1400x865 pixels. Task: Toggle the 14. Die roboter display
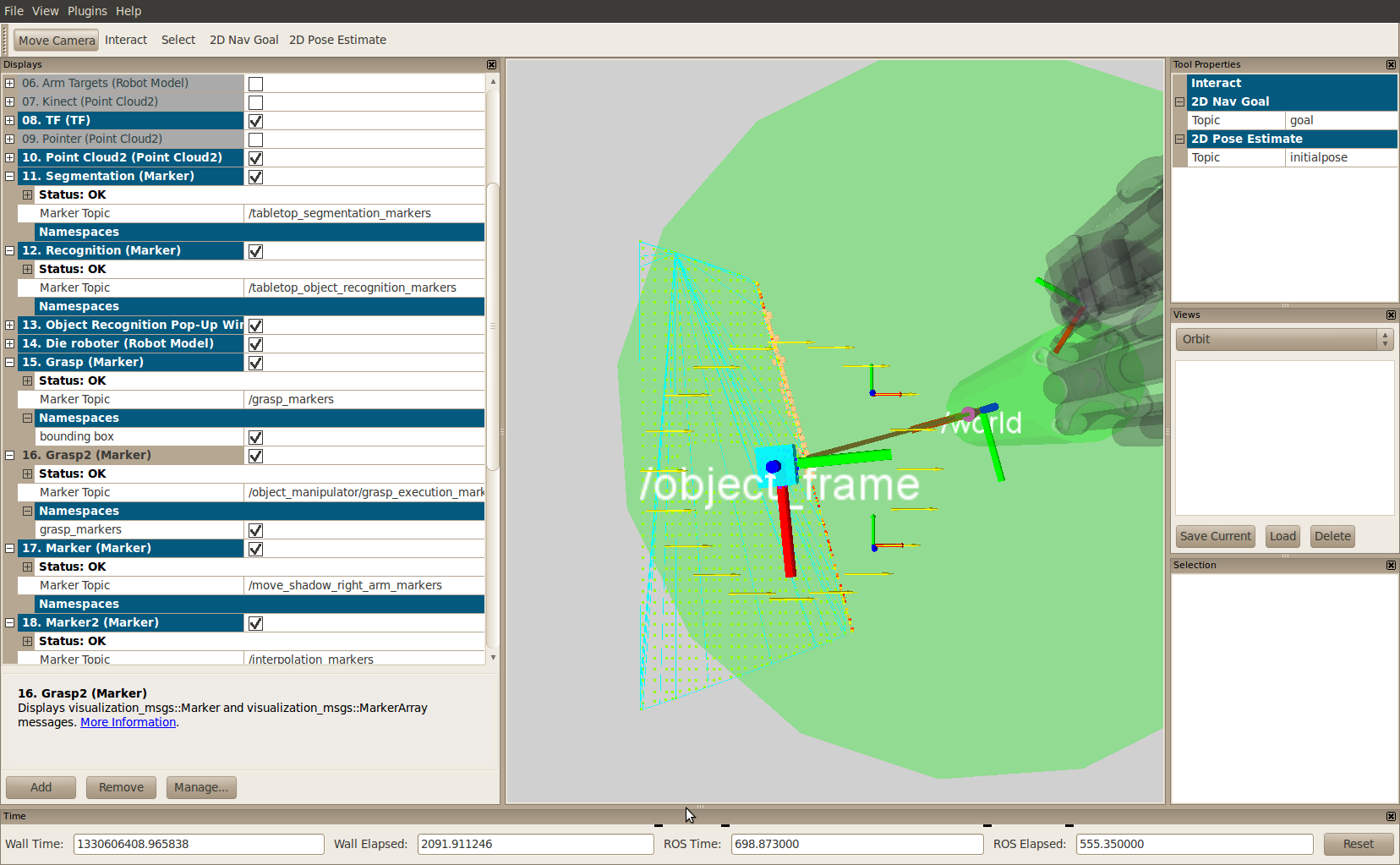[255, 344]
